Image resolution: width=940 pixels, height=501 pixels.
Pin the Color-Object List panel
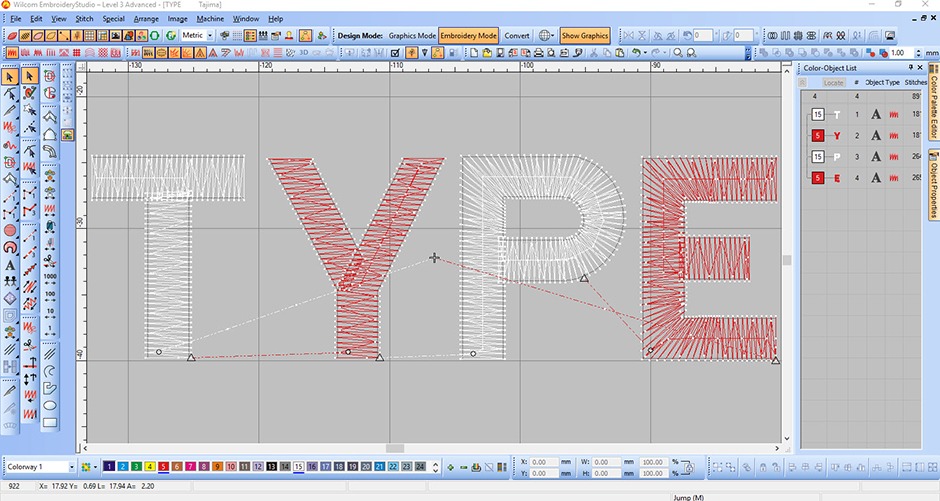pos(911,68)
